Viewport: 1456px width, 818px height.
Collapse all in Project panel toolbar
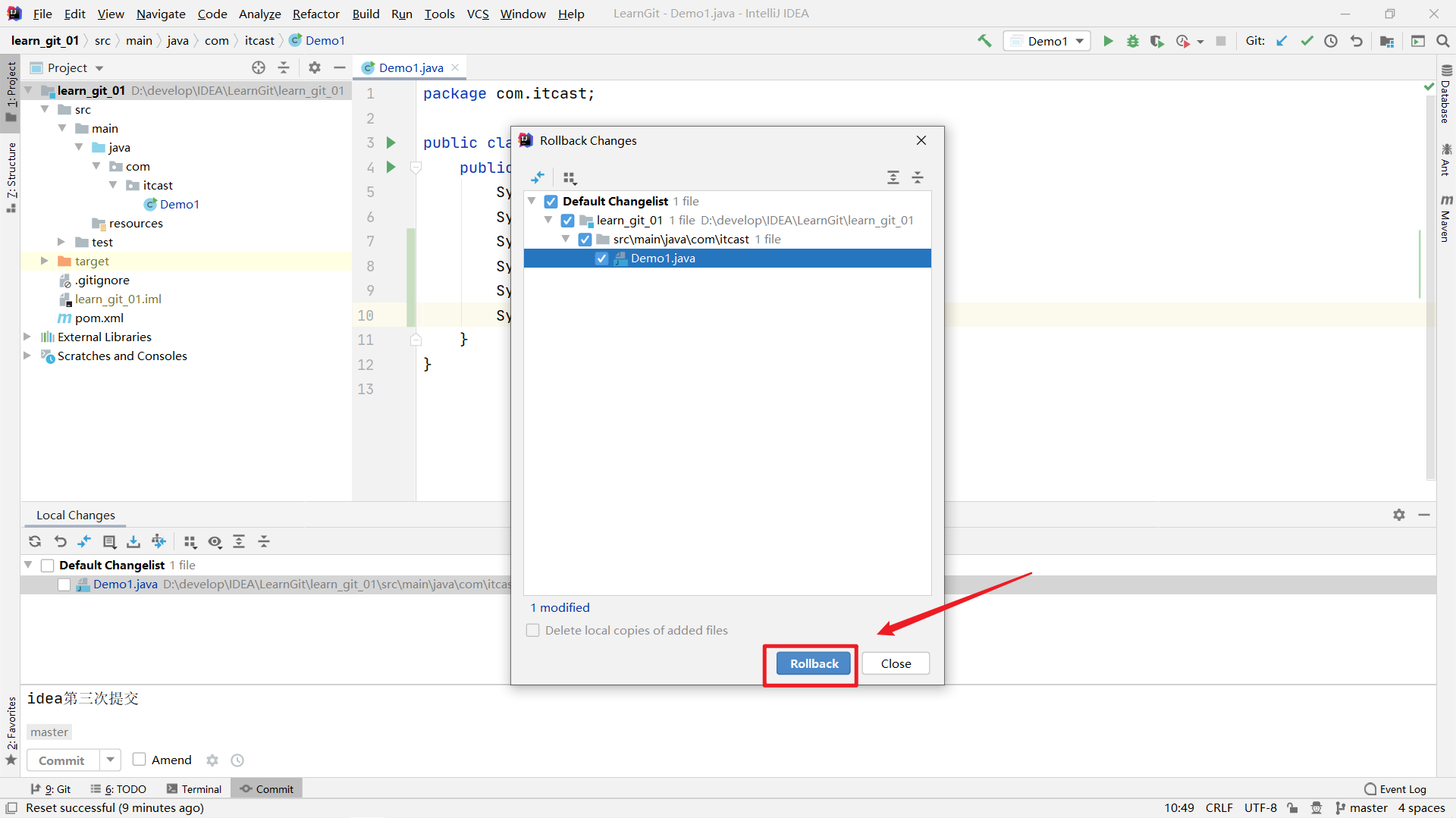click(284, 67)
